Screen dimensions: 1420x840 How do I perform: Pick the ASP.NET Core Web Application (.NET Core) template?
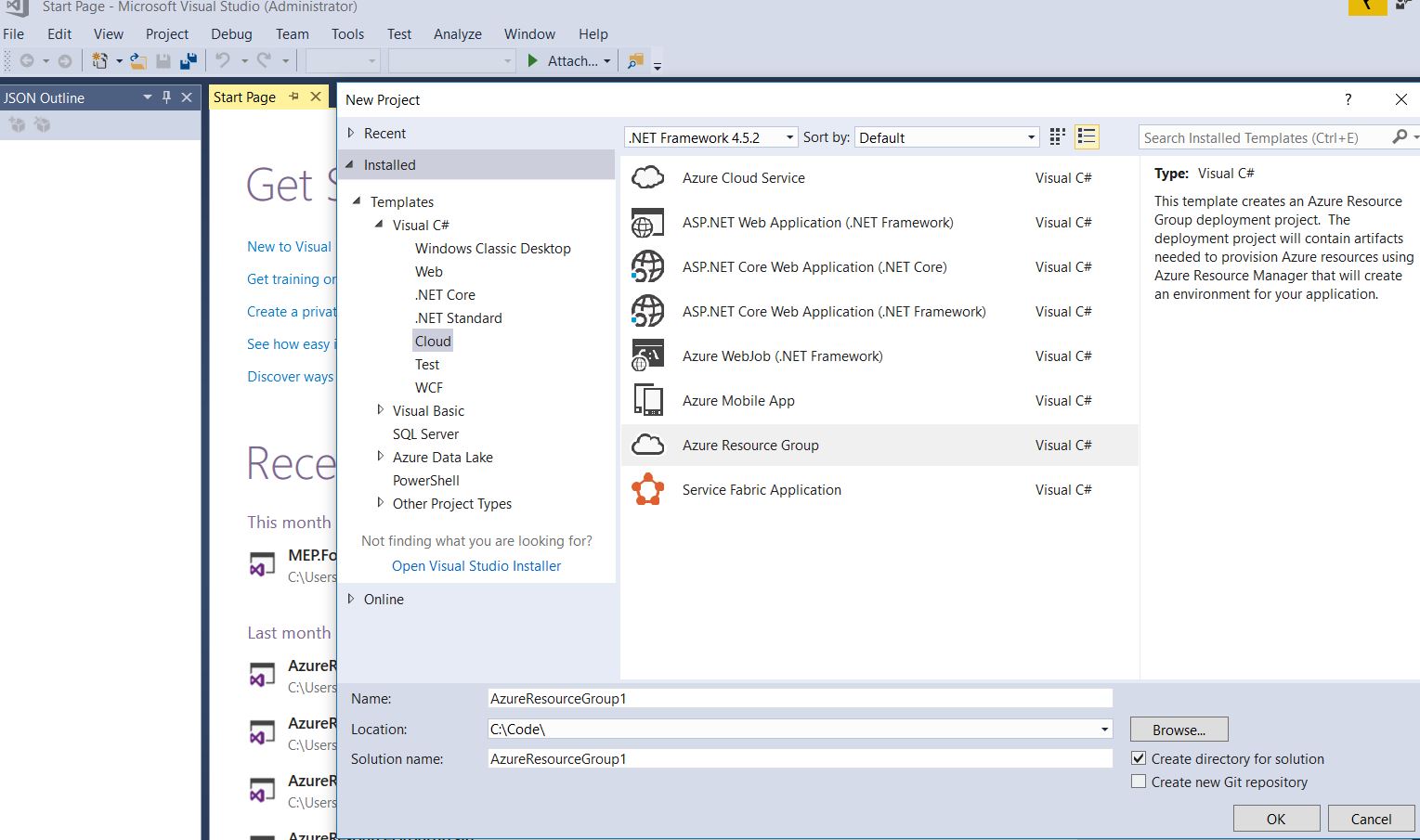tap(879, 267)
